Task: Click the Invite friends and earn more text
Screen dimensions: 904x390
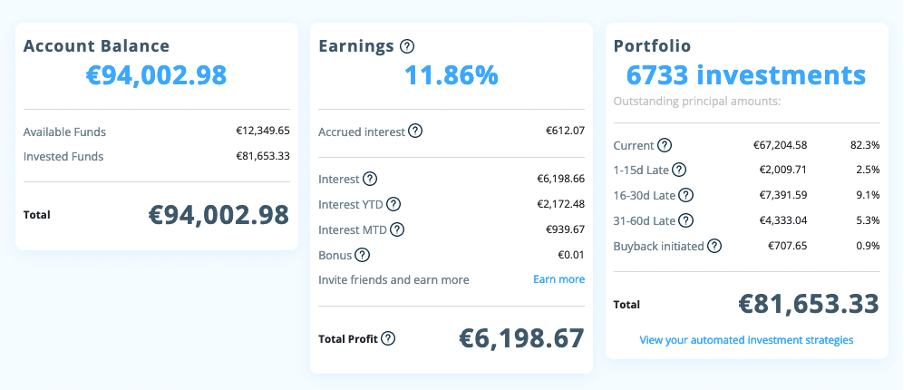Action: click(394, 280)
